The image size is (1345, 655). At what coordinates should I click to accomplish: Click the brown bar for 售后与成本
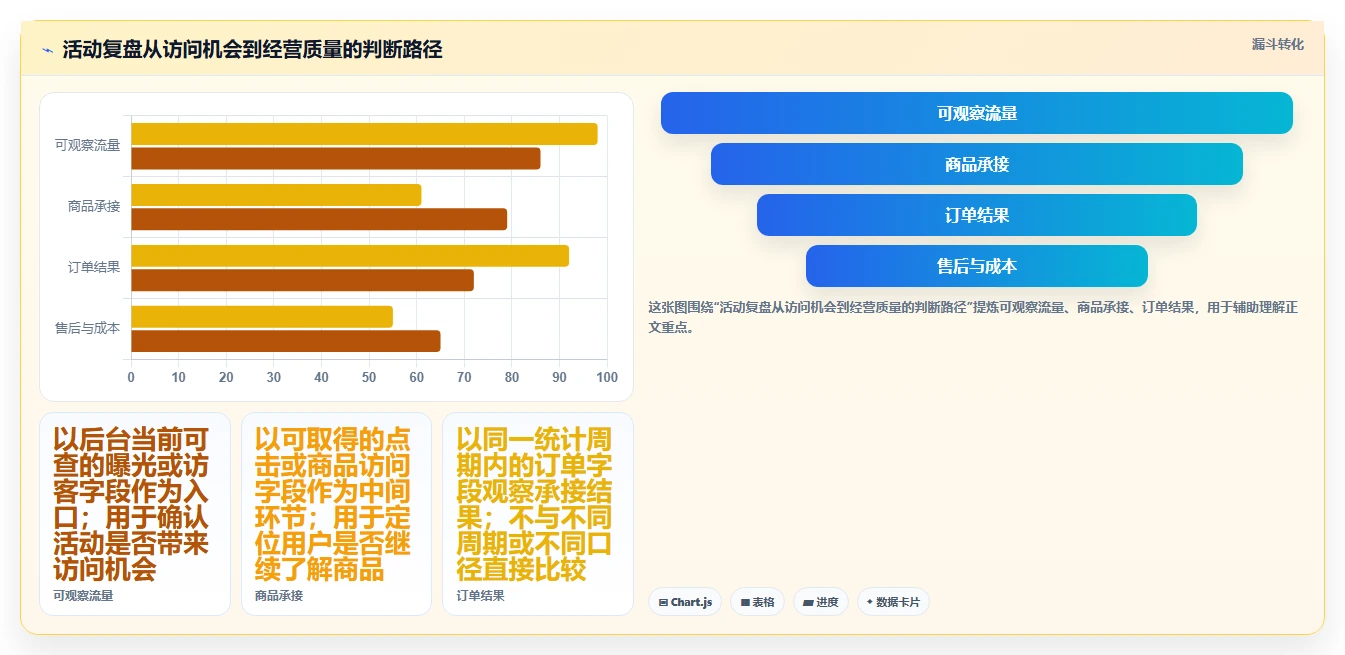coord(286,341)
